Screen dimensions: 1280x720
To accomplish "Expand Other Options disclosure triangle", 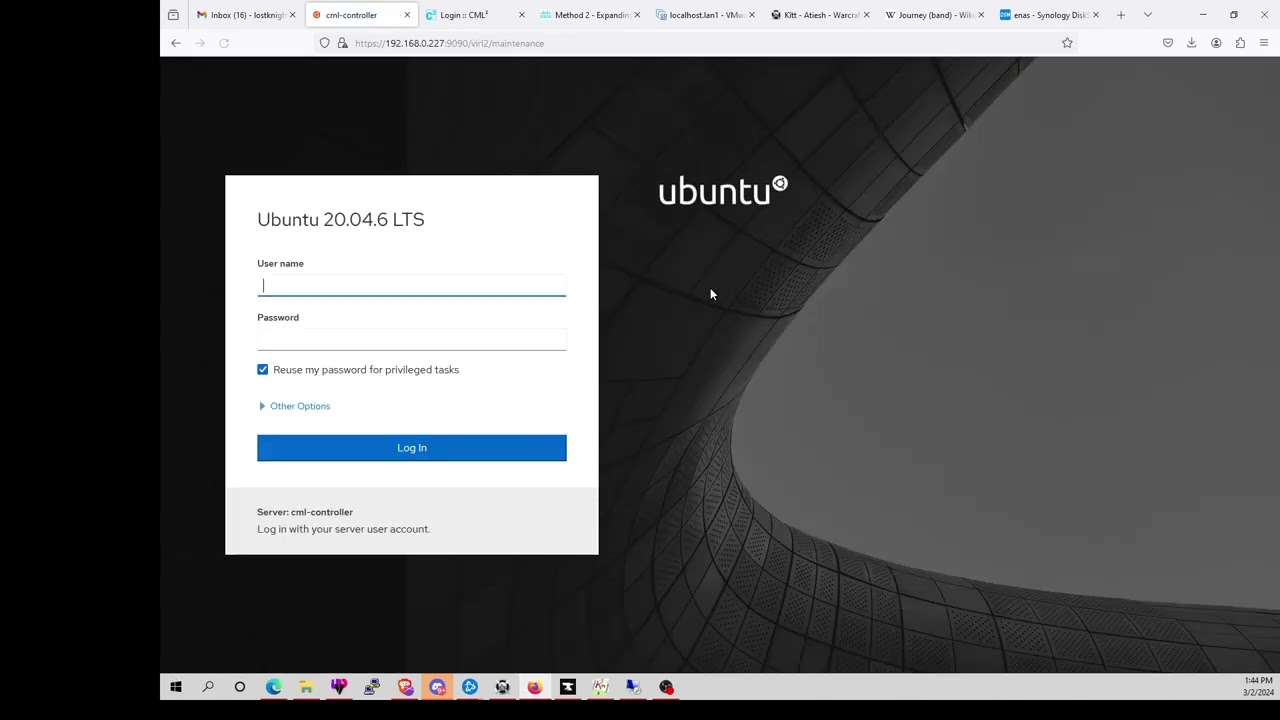I will click(262, 406).
